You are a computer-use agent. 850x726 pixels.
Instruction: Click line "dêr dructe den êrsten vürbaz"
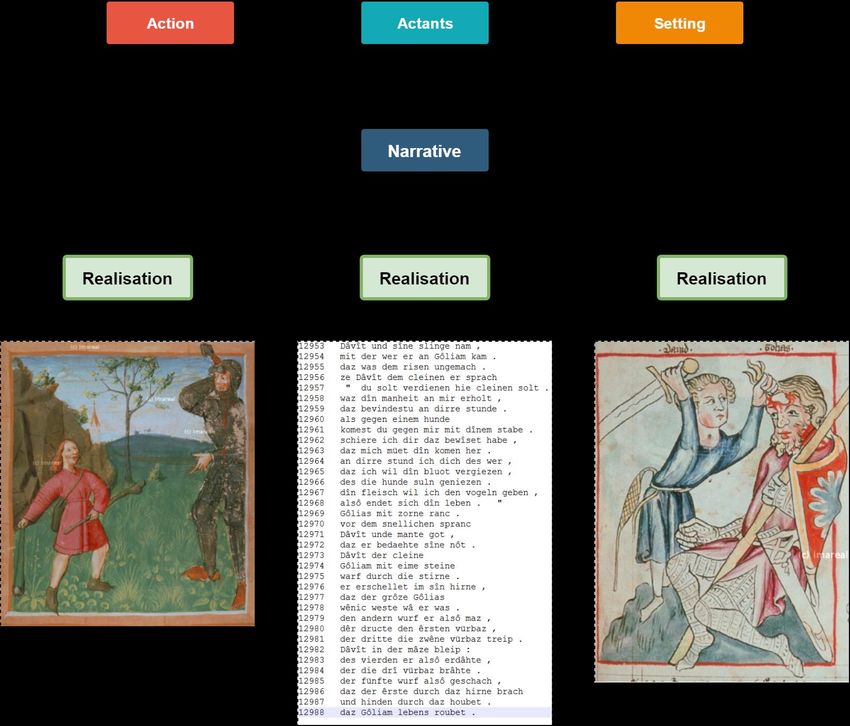[418, 628]
